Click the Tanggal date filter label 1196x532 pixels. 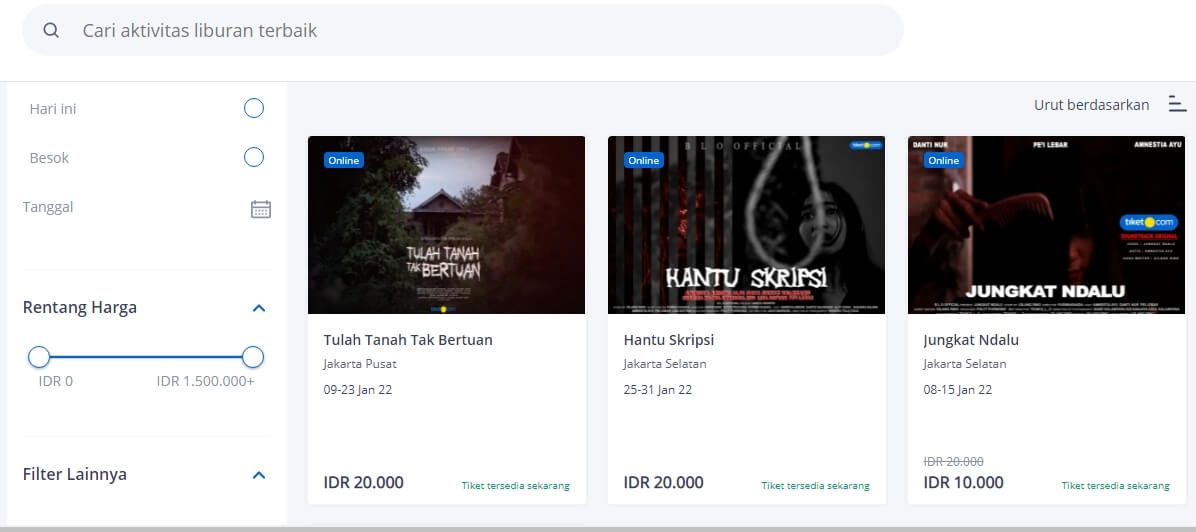pyautogui.click(x=48, y=207)
